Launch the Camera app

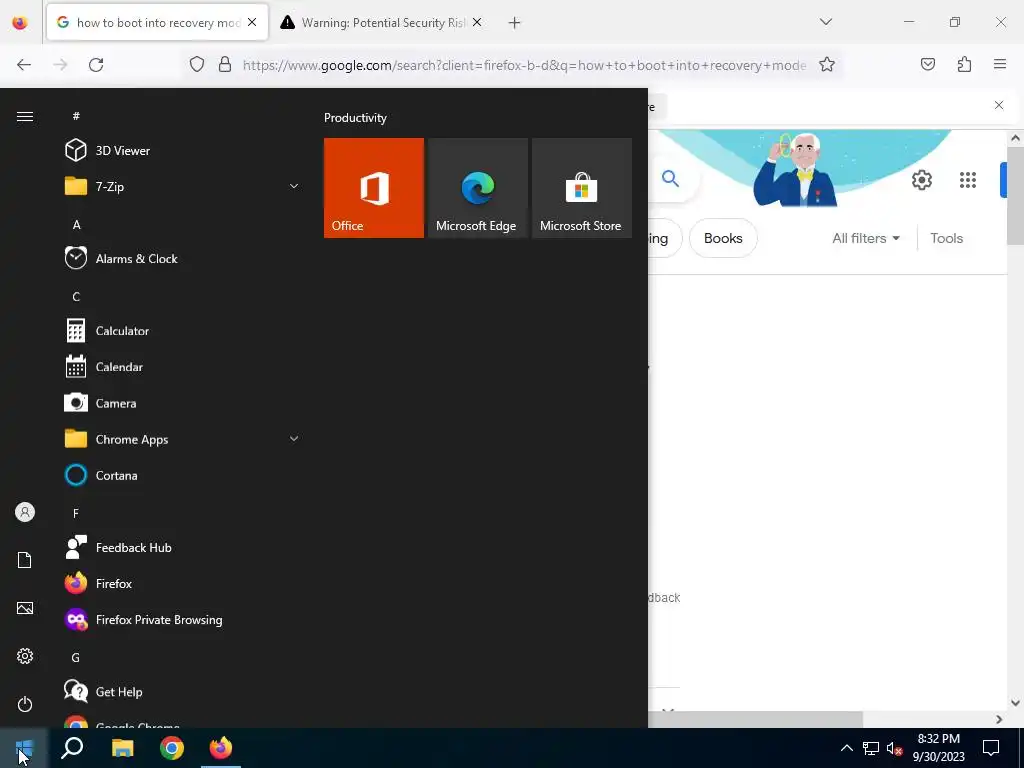[183, 403]
